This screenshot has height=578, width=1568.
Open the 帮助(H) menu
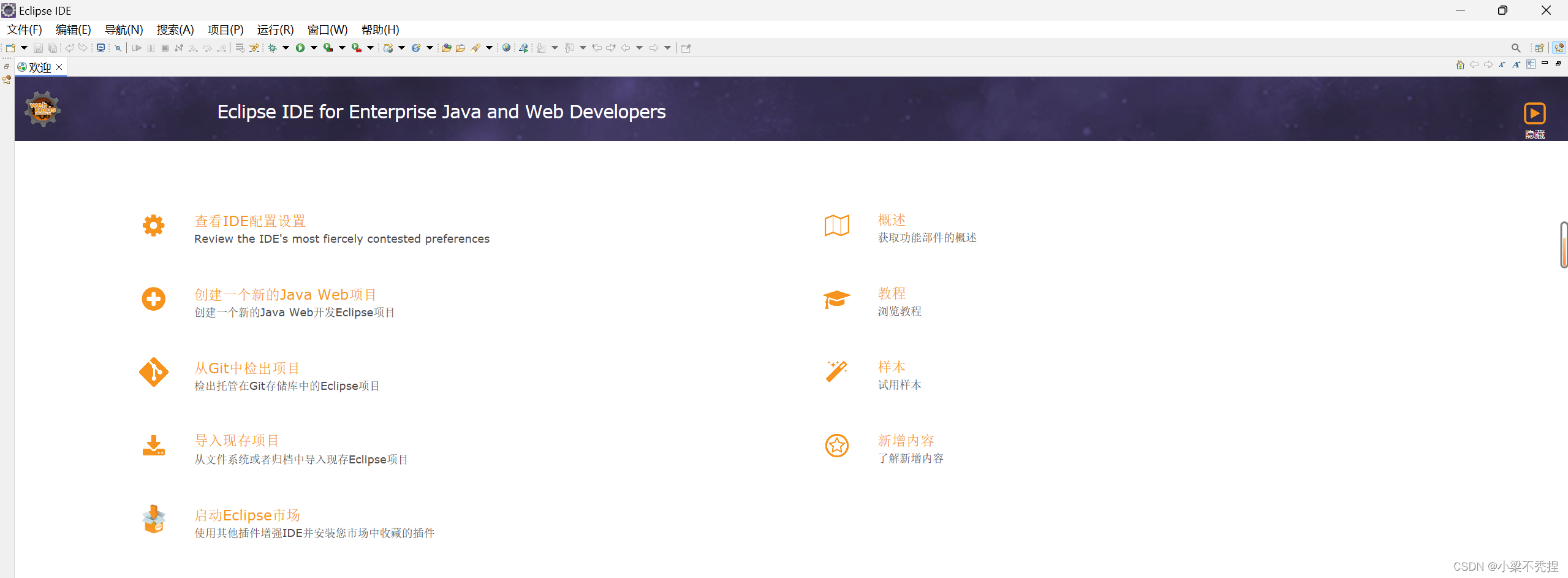(x=380, y=29)
